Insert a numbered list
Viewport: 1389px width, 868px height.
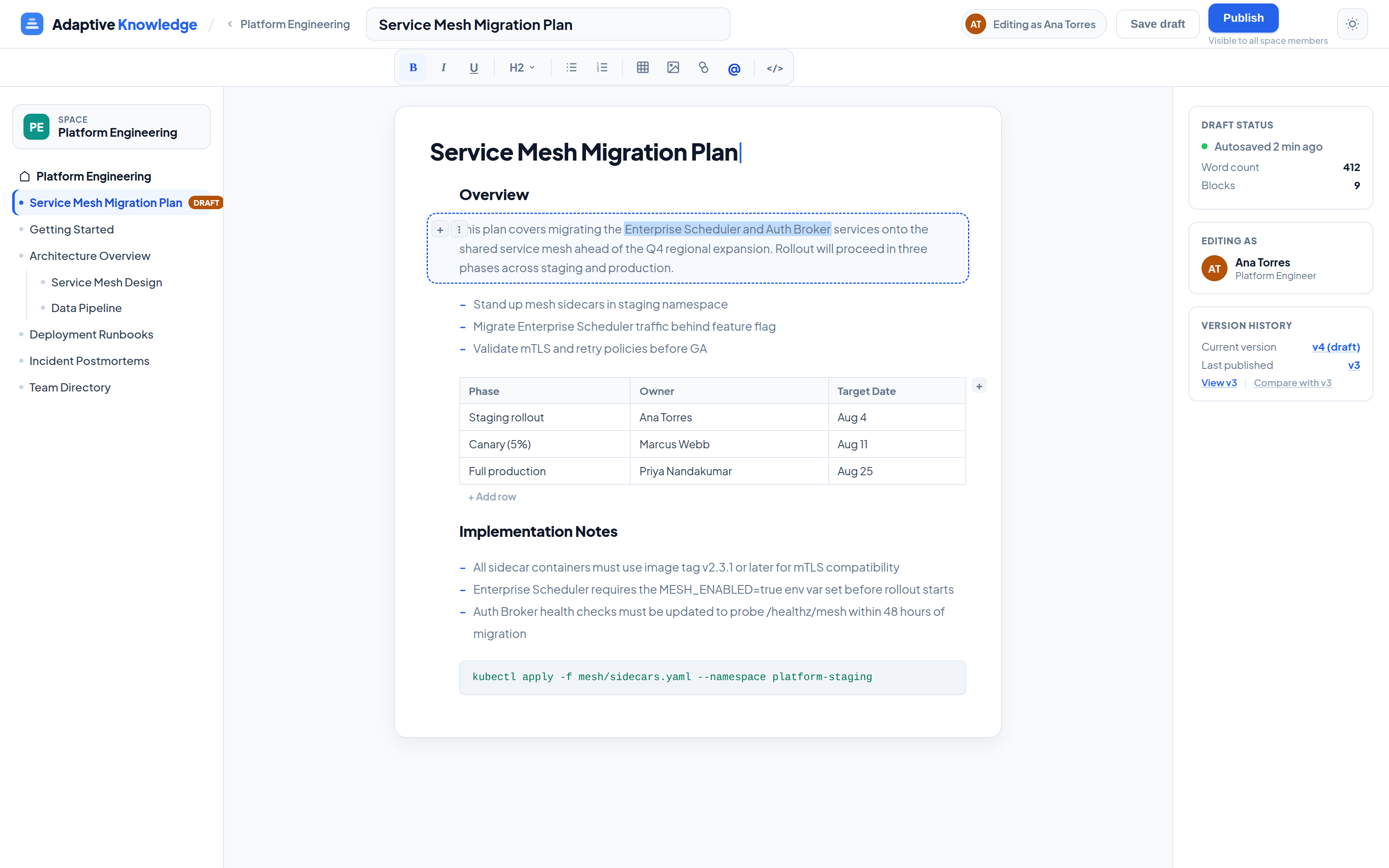point(602,68)
